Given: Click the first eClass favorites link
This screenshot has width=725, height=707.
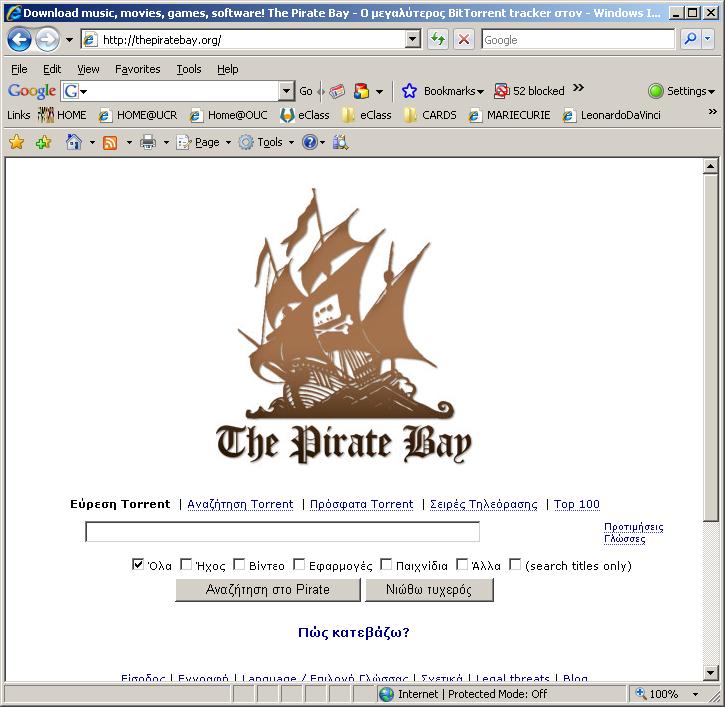Looking at the screenshot, I should (x=305, y=115).
